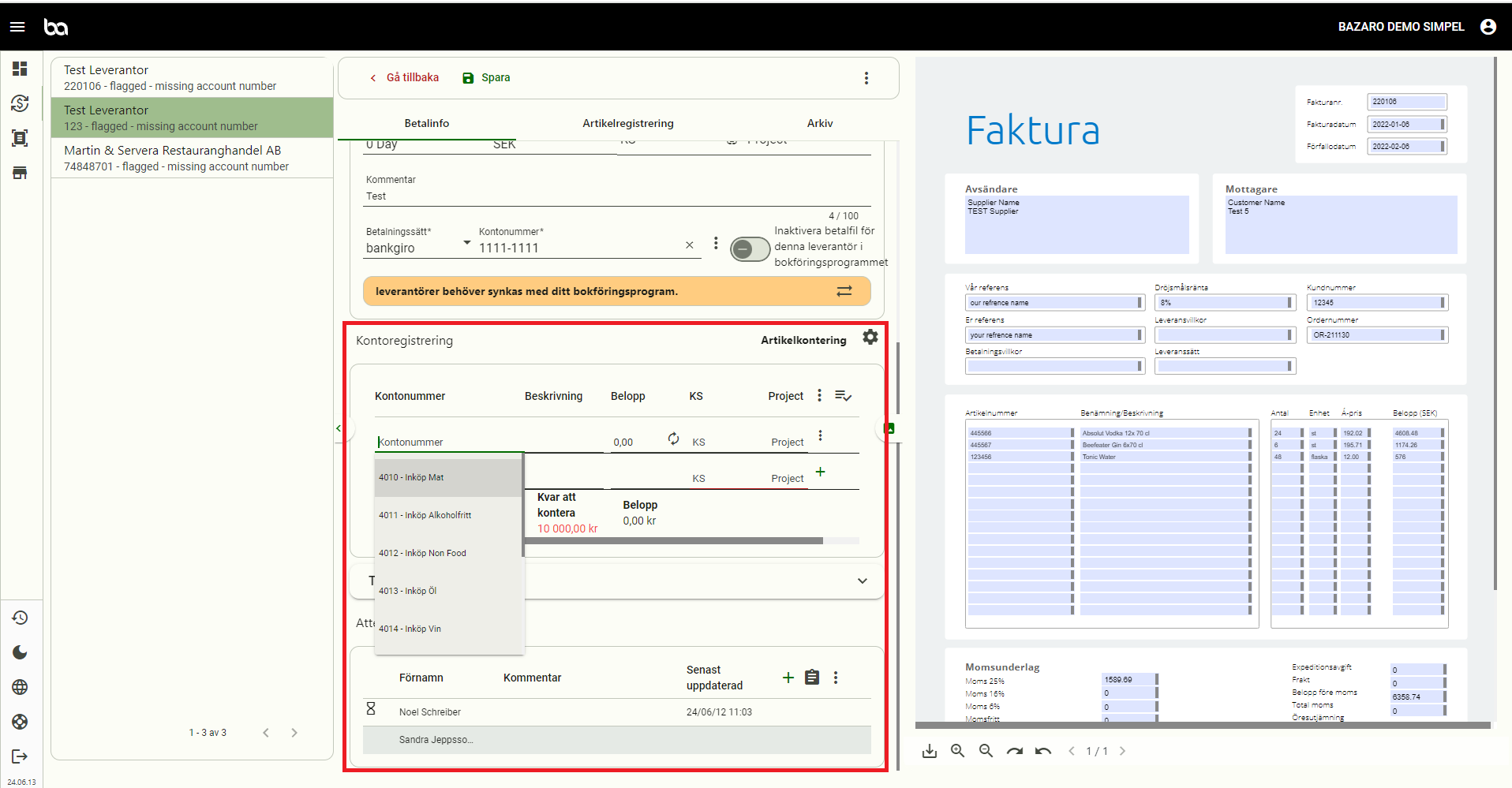
Task: Toggle dark mode moon icon
Action: [x=20, y=652]
